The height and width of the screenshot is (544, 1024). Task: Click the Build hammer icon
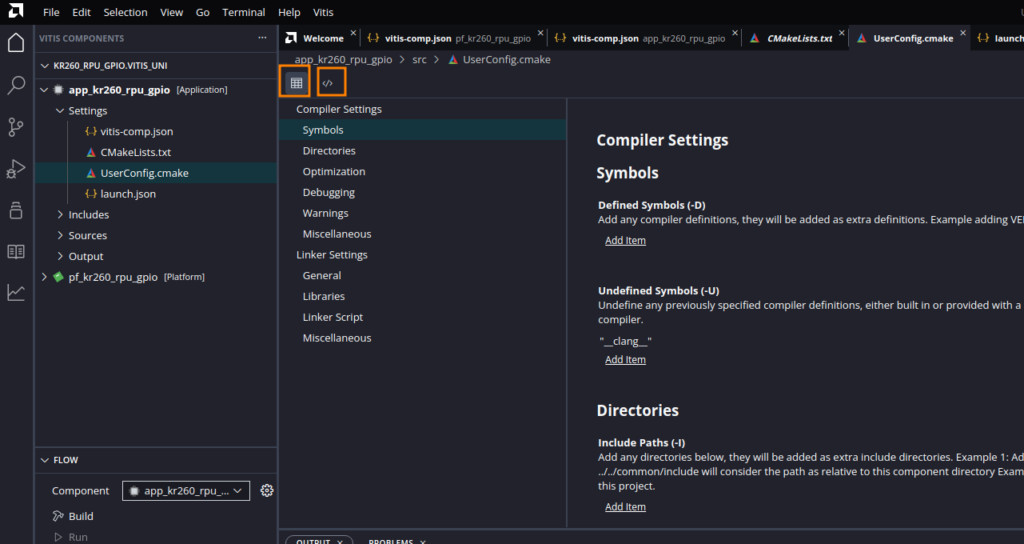(58, 516)
